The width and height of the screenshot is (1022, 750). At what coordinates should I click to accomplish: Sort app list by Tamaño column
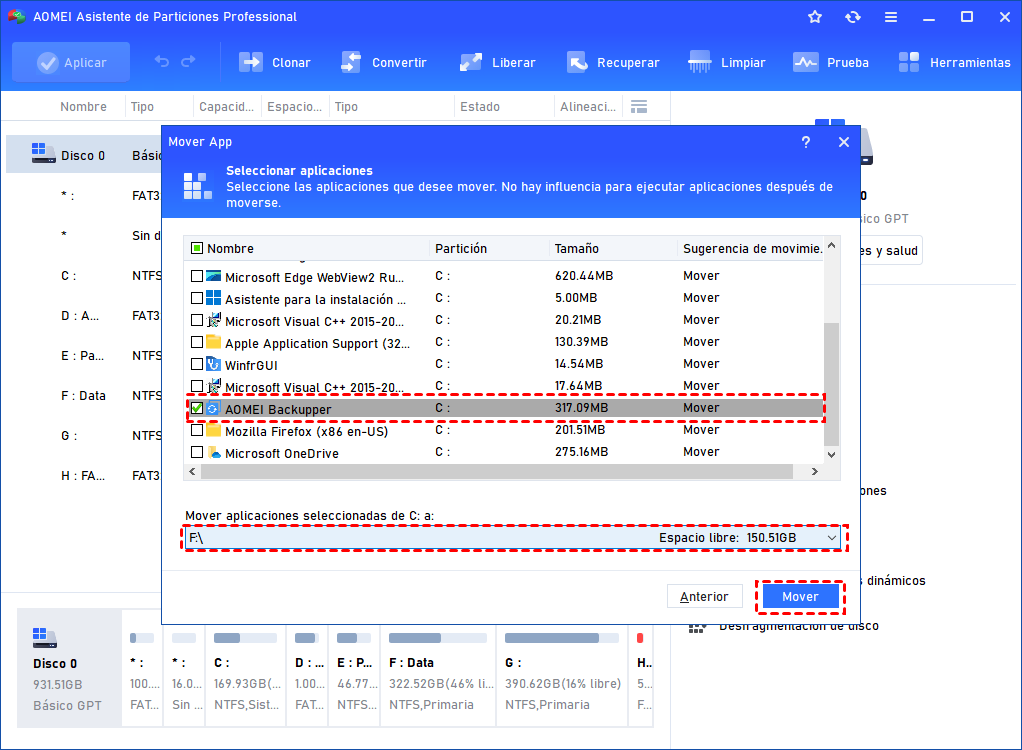[613, 248]
